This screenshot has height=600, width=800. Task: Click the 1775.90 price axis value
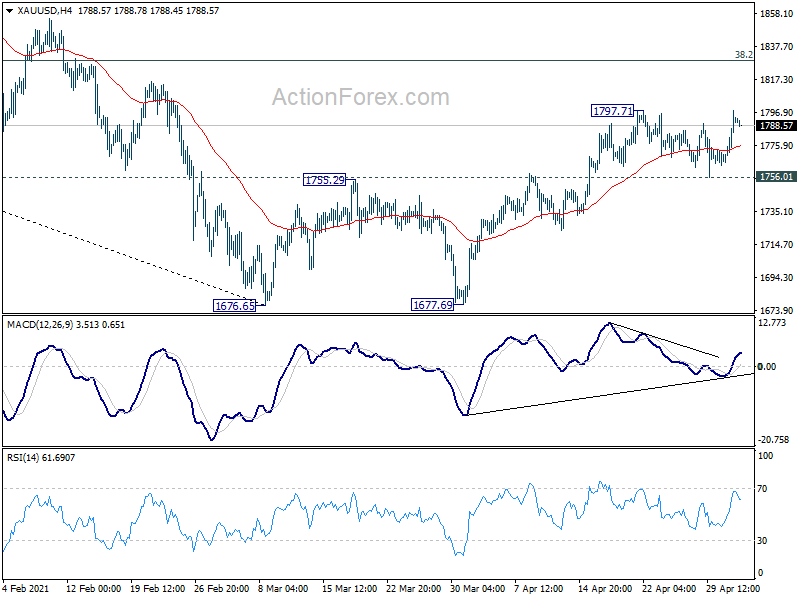pos(776,146)
